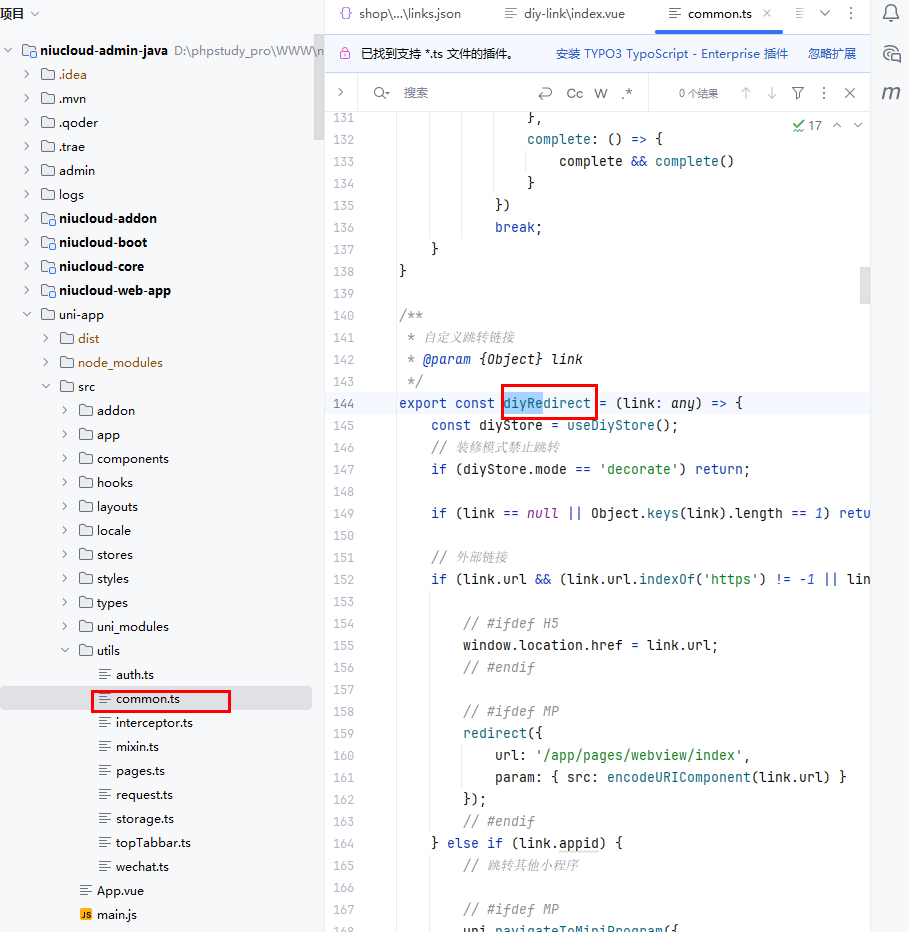Jump to next search occurrence arrow
This screenshot has height=932, width=909.
pyautogui.click(x=772, y=93)
